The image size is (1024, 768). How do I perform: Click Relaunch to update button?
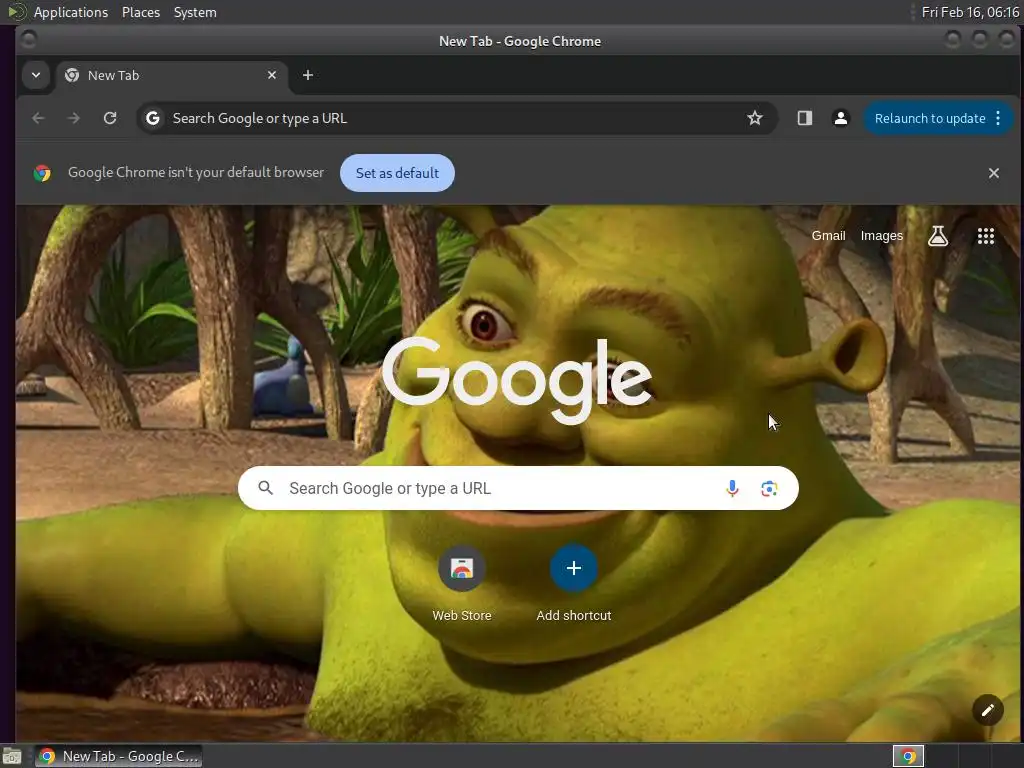[x=929, y=118]
